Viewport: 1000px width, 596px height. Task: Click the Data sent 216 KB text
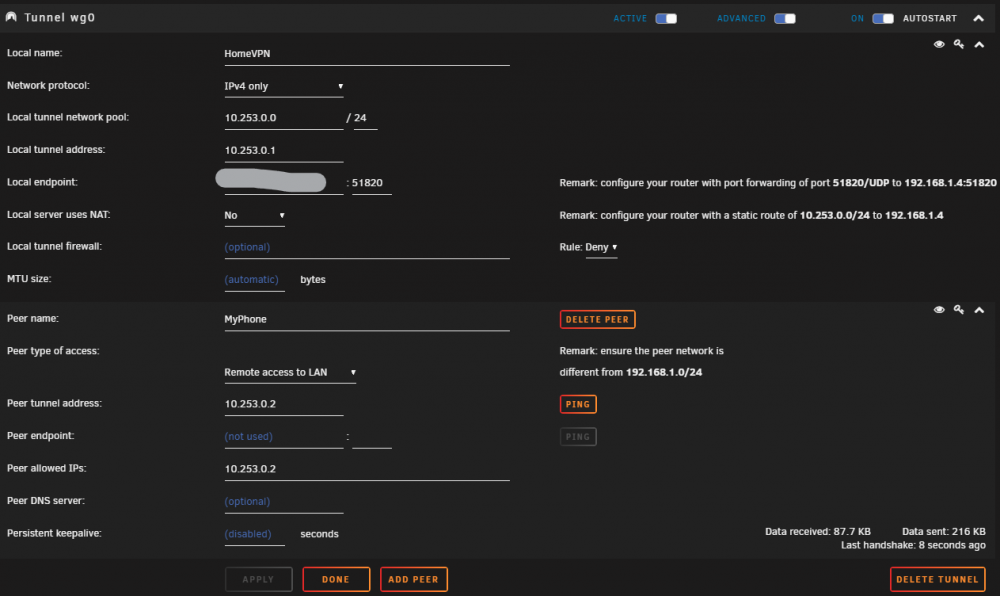click(x=943, y=532)
